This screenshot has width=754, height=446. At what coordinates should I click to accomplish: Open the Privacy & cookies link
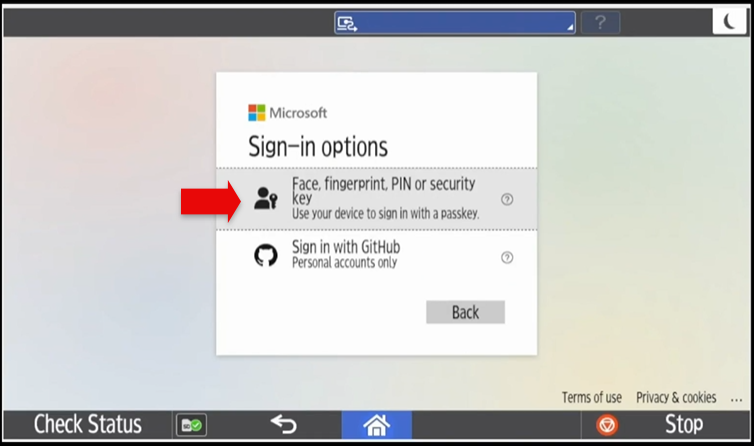(676, 397)
